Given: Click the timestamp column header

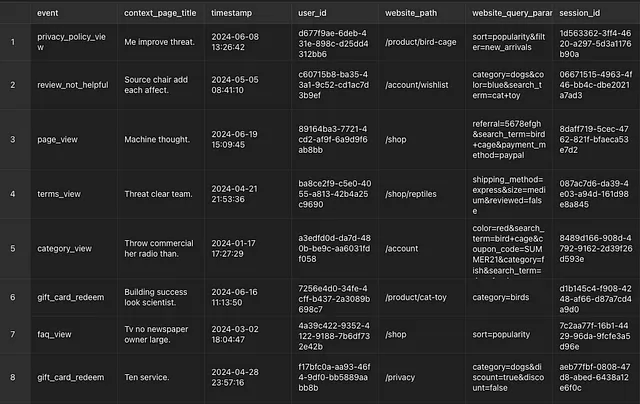Looking at the screenshot, I should click(x=248, y=13).
